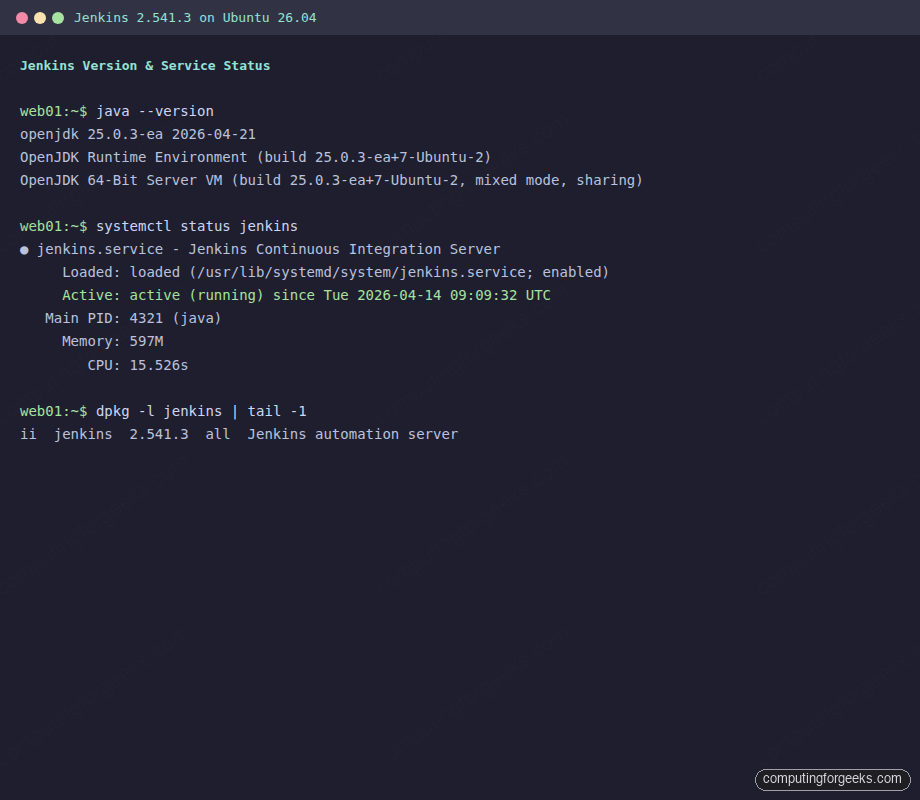Select the 2.541.3 package version text
The height and width of the screenshot is (800, 920).
(159, 434)
